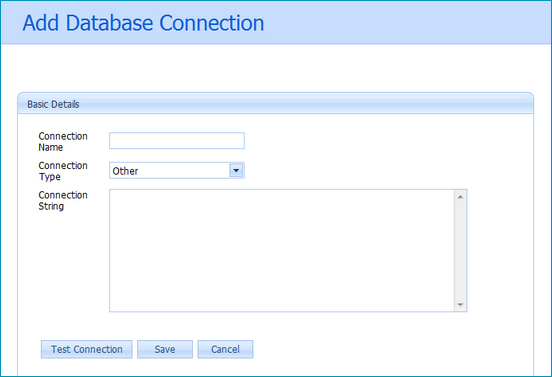Click the Add Database Connection heading
552x377 pixels.
143,23
